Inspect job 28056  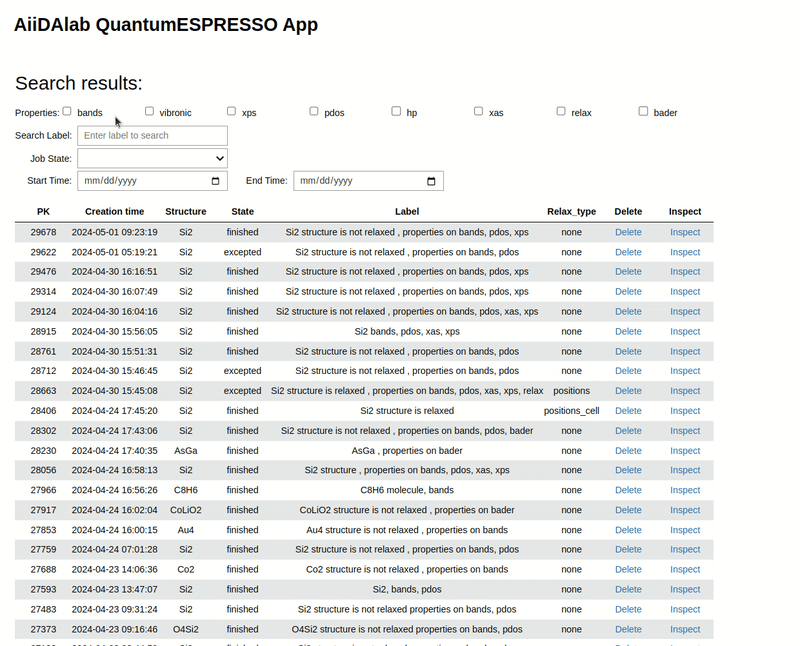(685, 470)
